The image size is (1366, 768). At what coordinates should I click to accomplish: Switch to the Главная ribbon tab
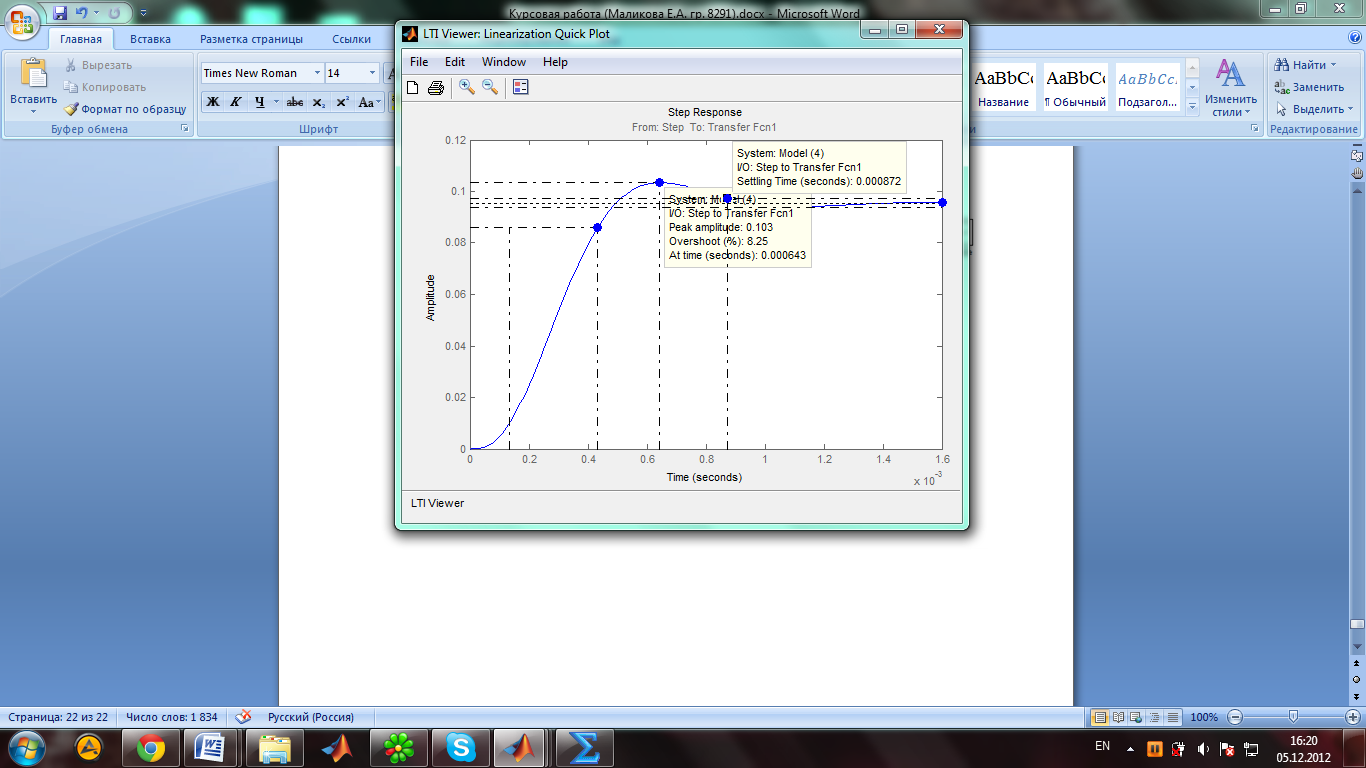click(81, 39)
